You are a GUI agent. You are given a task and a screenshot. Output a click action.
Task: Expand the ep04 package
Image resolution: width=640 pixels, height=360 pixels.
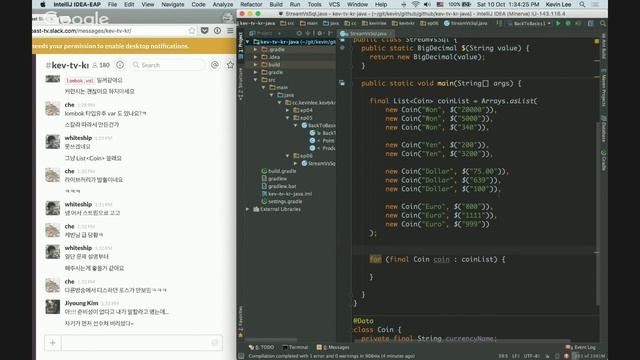288,110
